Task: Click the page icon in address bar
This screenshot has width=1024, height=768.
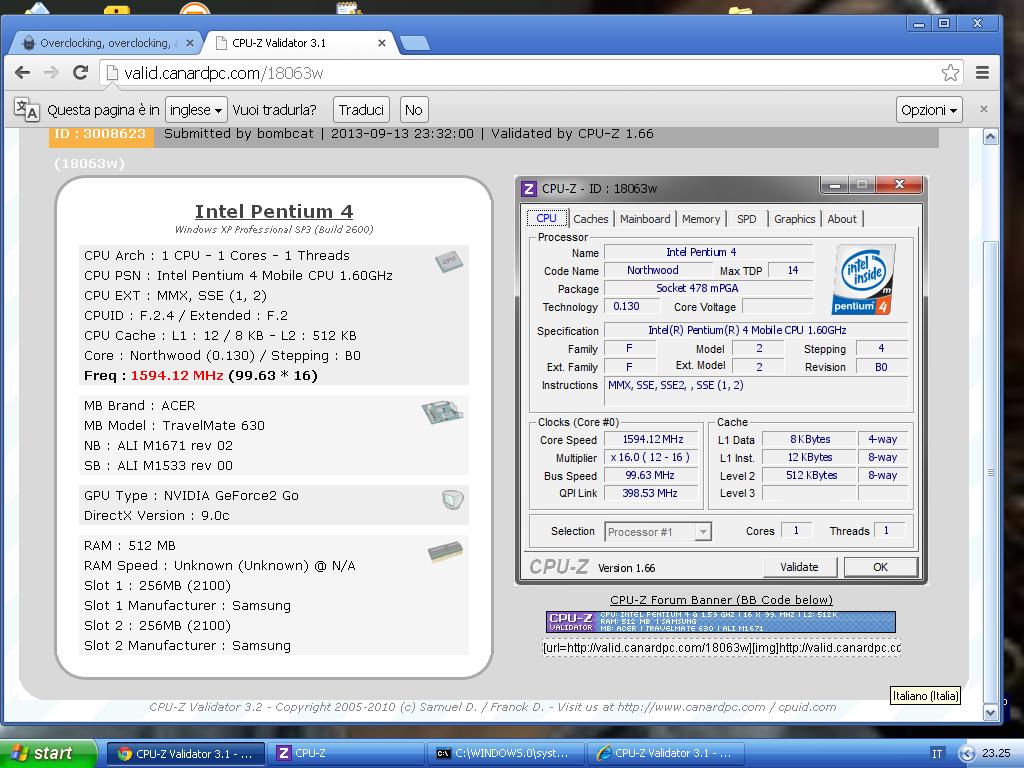Action: click(112, 72)
